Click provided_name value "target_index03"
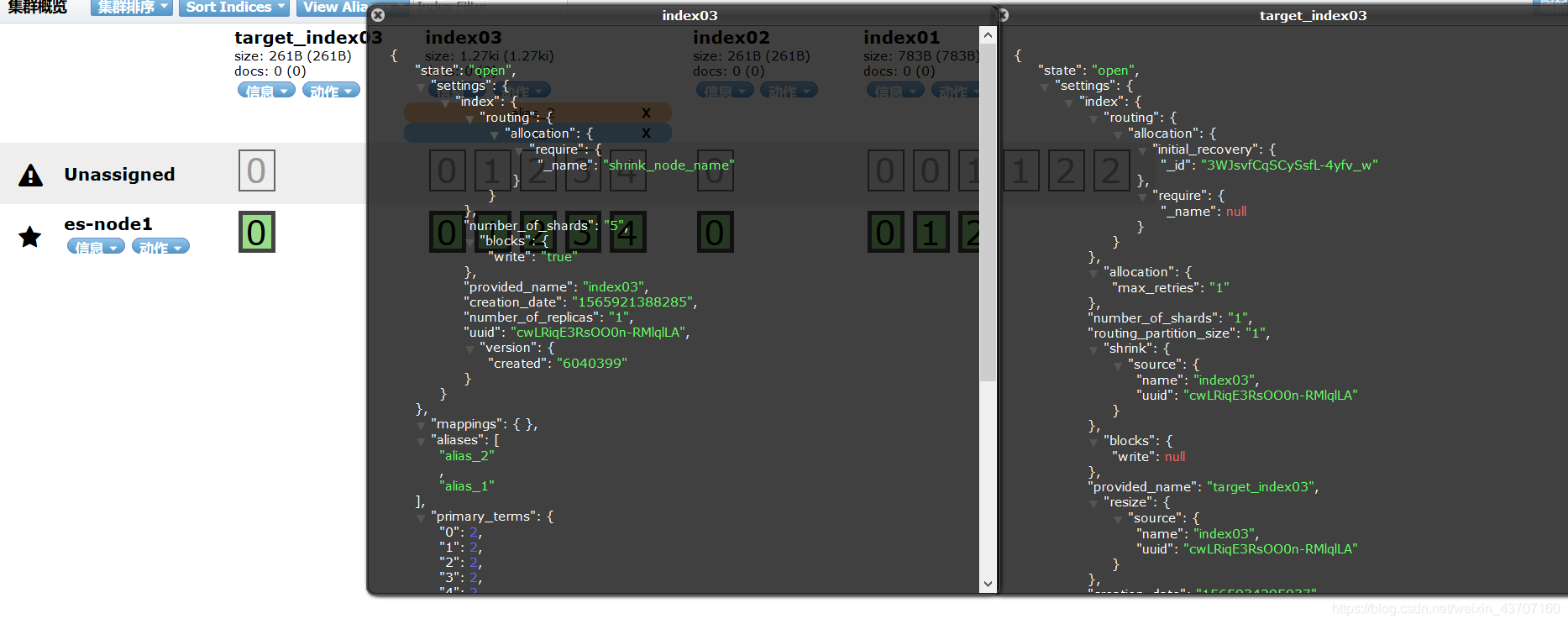This screenshot has width=1568, height=624. (1261, 487)
